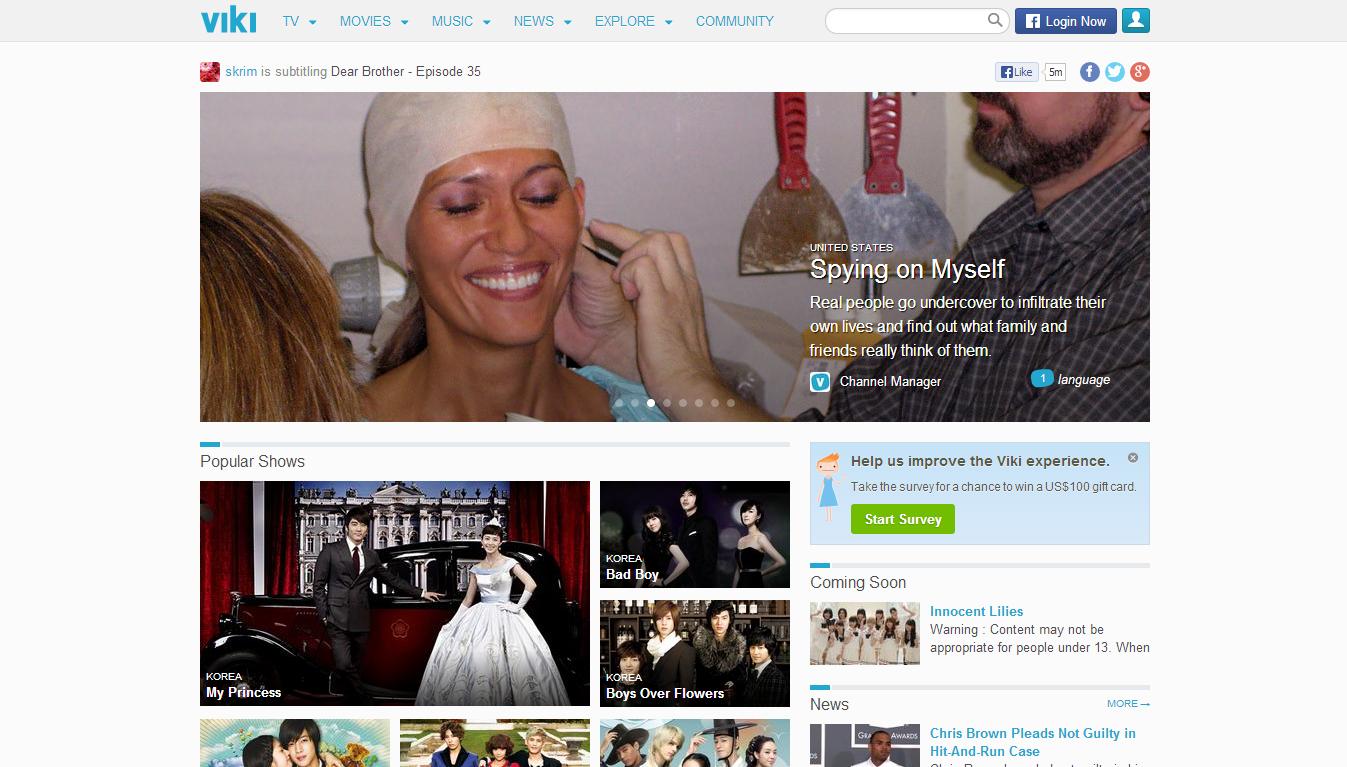Share via the Google Plus icon
The image size is (1347, 767).
click(1140, 71)
